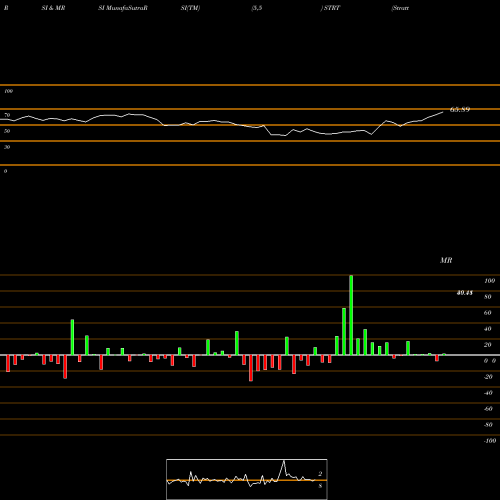Click the RSI line's endpoint near 65.89
Screen dimensions: 500x500
point(443,112)
